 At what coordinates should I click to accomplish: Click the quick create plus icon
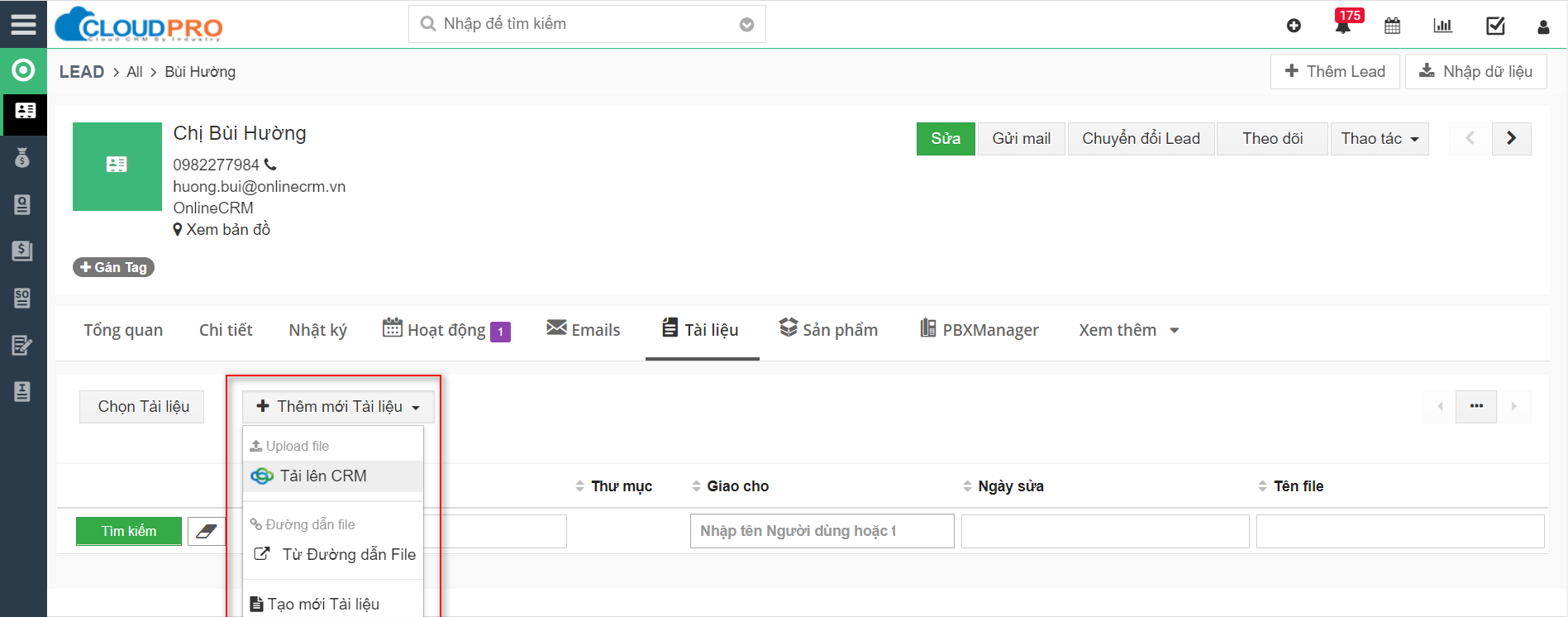(x=1294, y=26)
